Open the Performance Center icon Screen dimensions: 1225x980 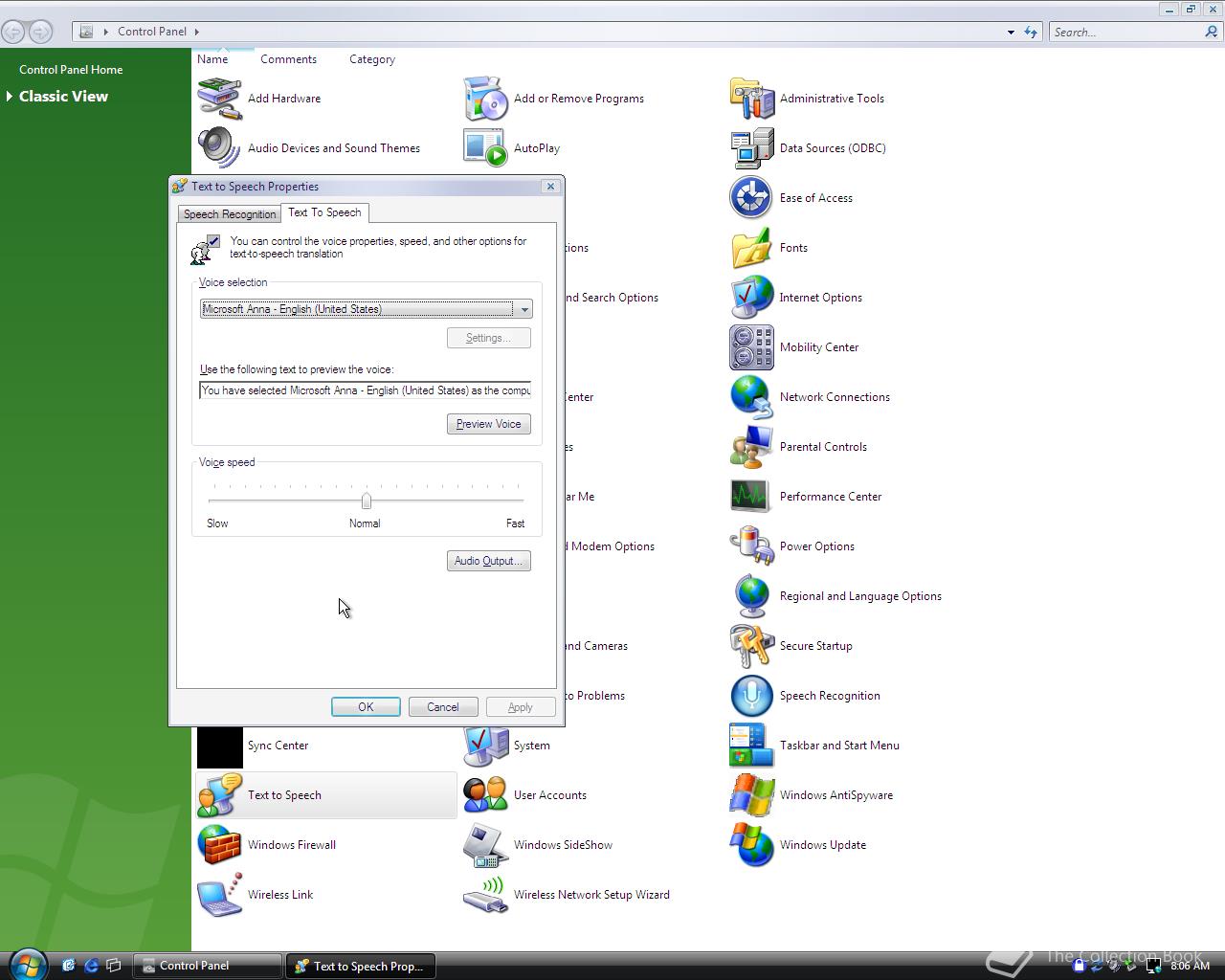tap(751, 497)
